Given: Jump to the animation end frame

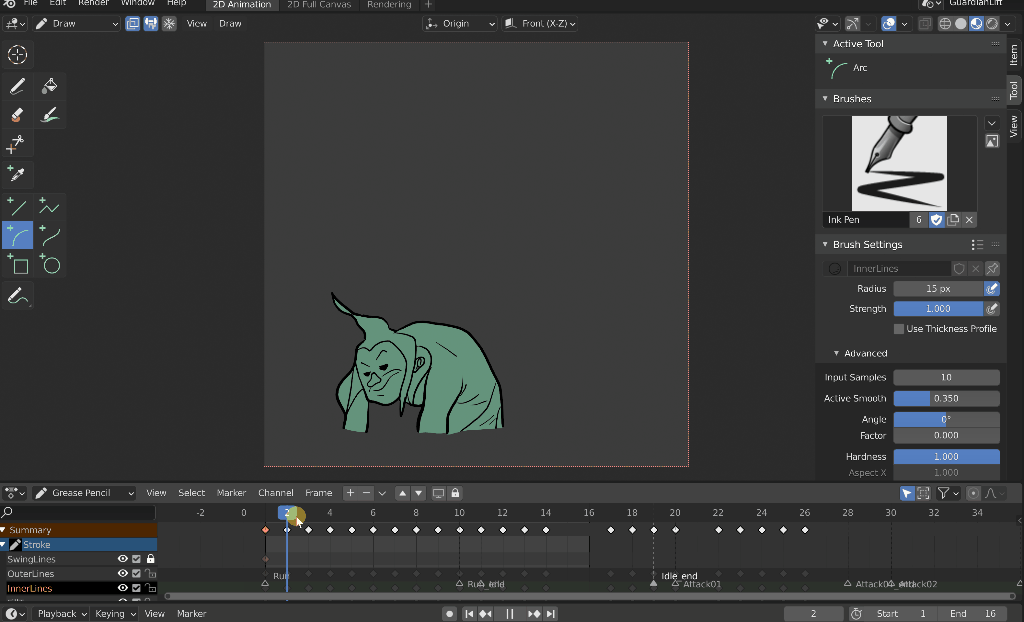Looking at the screenshot, I should (x=551, y=613).
